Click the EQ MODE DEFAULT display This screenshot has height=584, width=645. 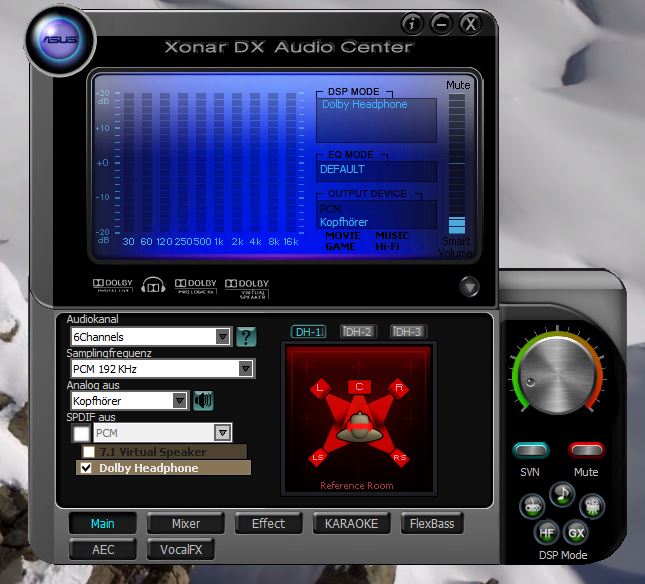pyautogui.click(x=376, y=170)
